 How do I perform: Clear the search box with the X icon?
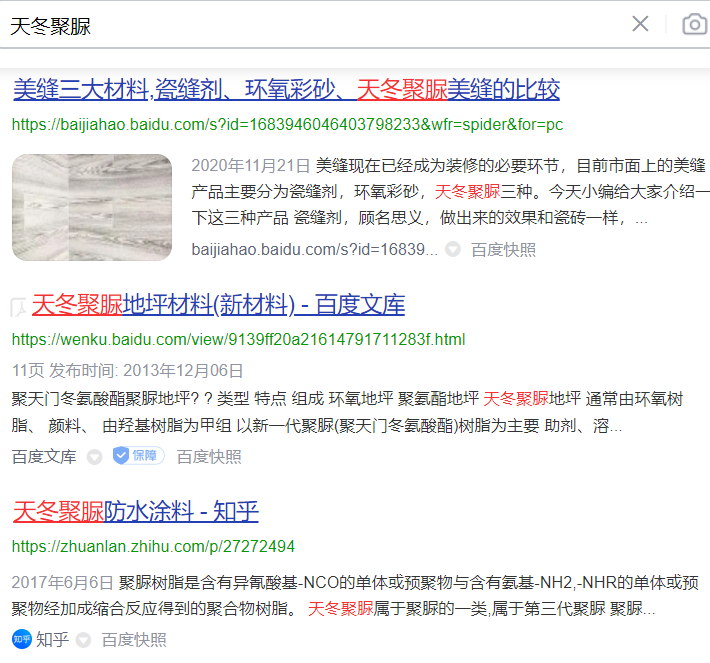pos(640,24)
